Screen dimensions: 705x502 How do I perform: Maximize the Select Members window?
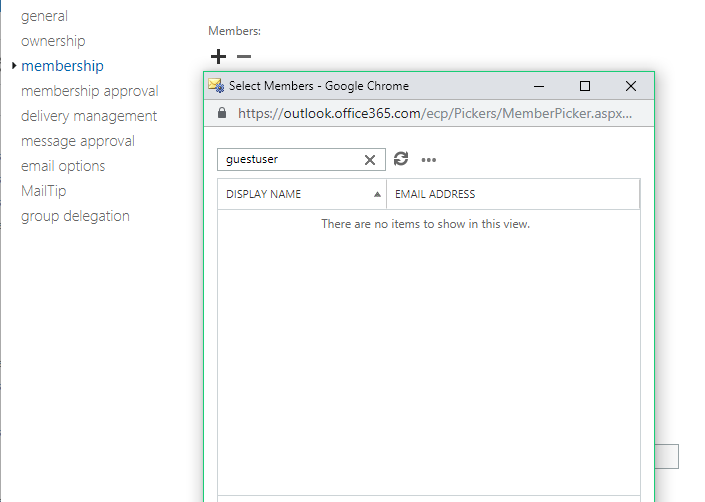[585, 86]
